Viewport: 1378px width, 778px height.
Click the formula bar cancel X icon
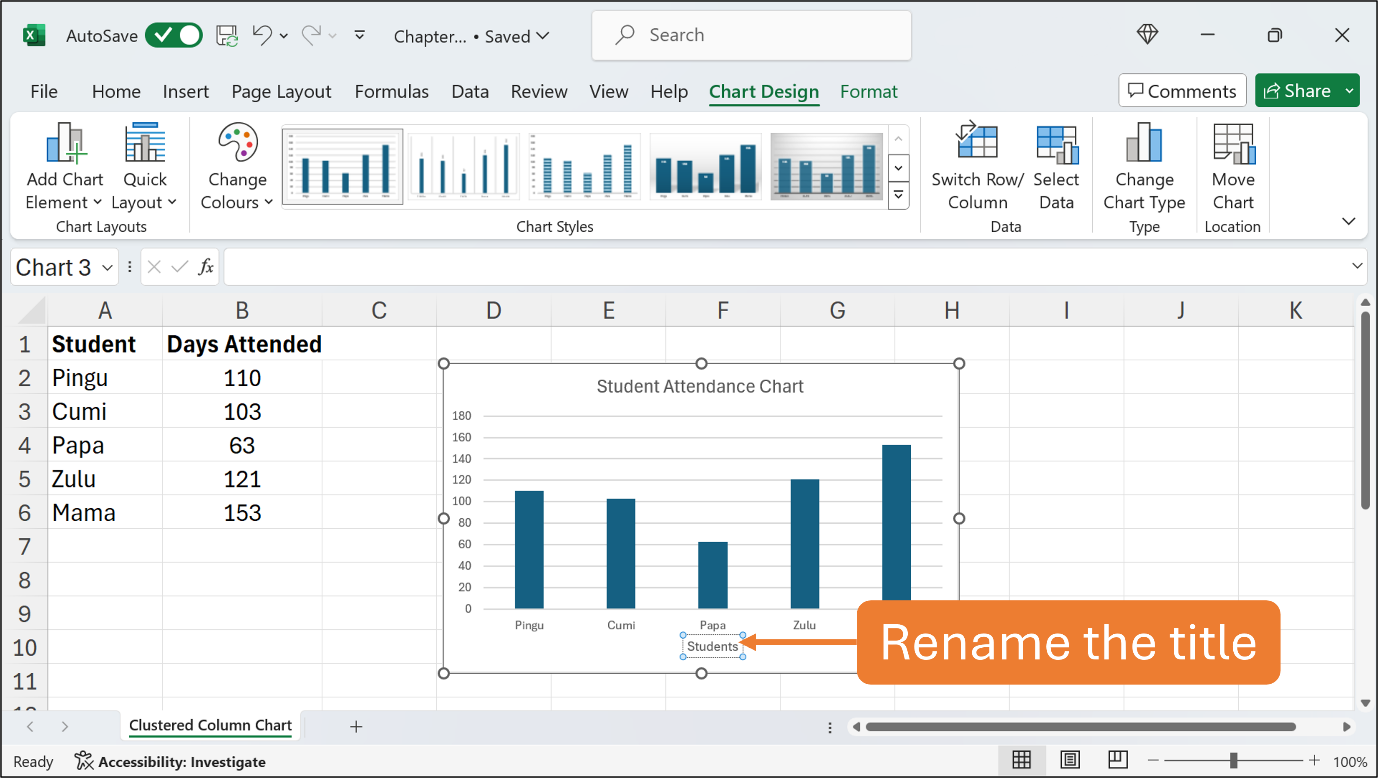pyautogui.click(x=154, y=267)
